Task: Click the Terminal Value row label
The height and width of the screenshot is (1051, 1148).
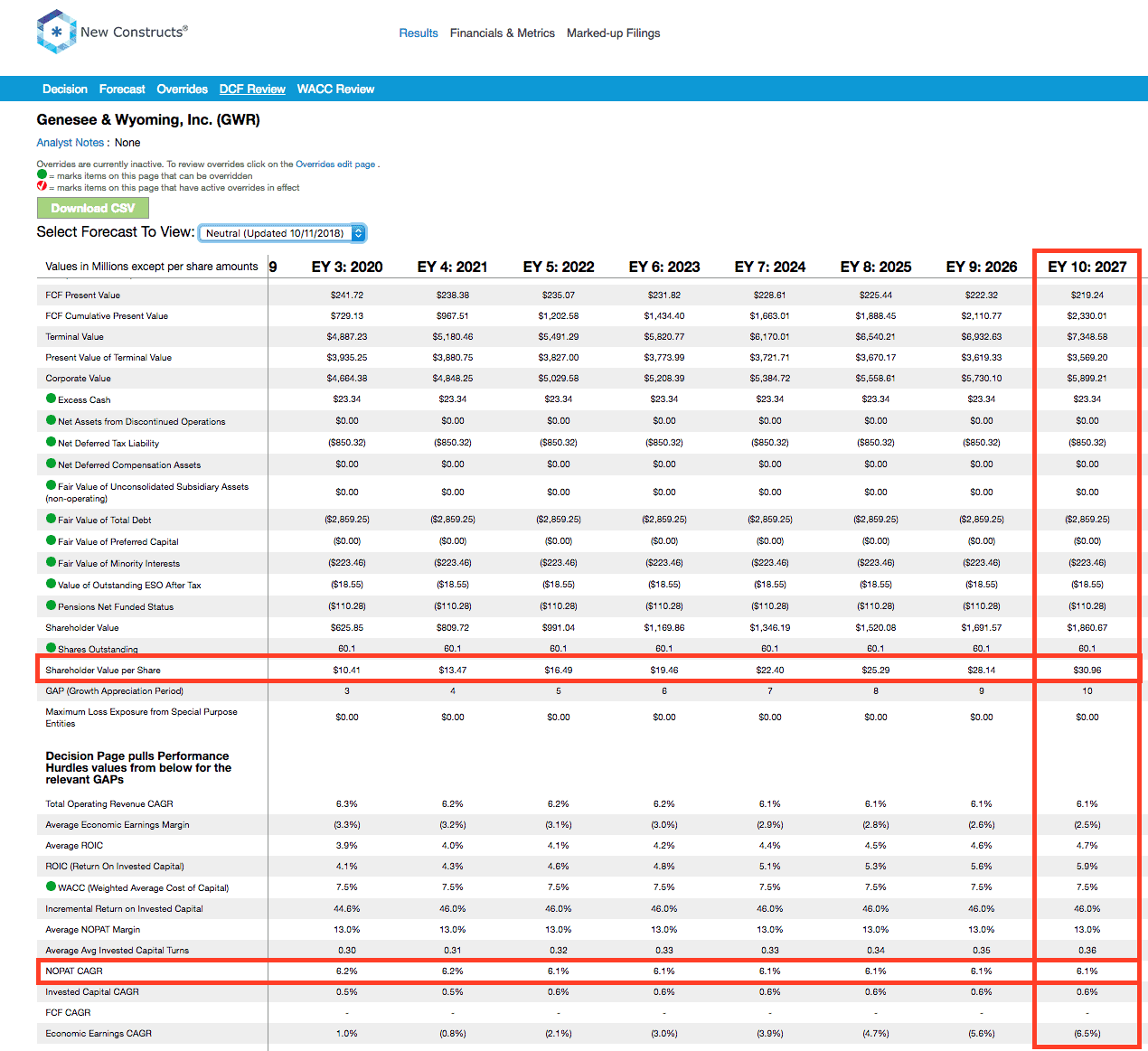Action: 75,336
